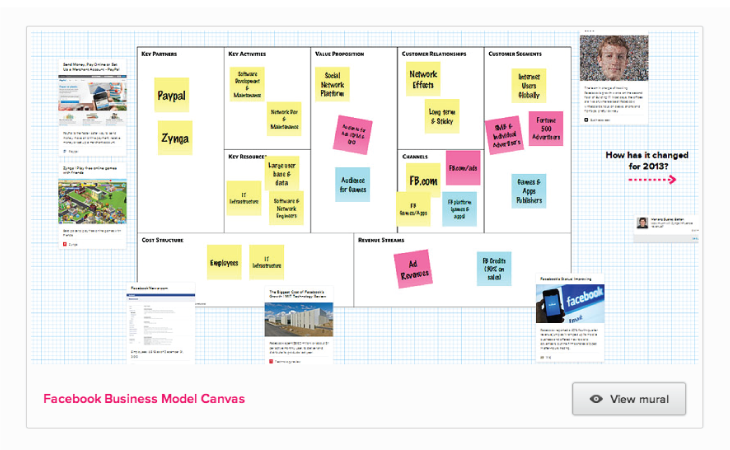Click the FB Credits blue note
730x450 pixels.
click(494, 269)
